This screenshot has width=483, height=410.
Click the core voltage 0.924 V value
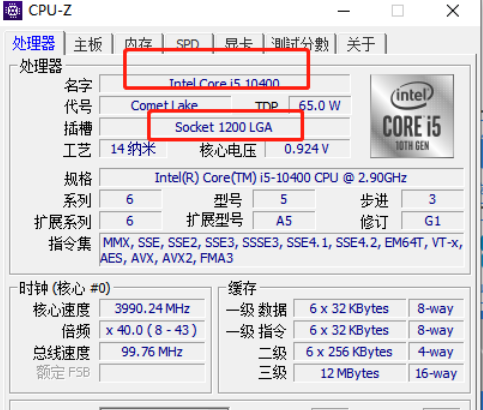(x=307, y=149)
